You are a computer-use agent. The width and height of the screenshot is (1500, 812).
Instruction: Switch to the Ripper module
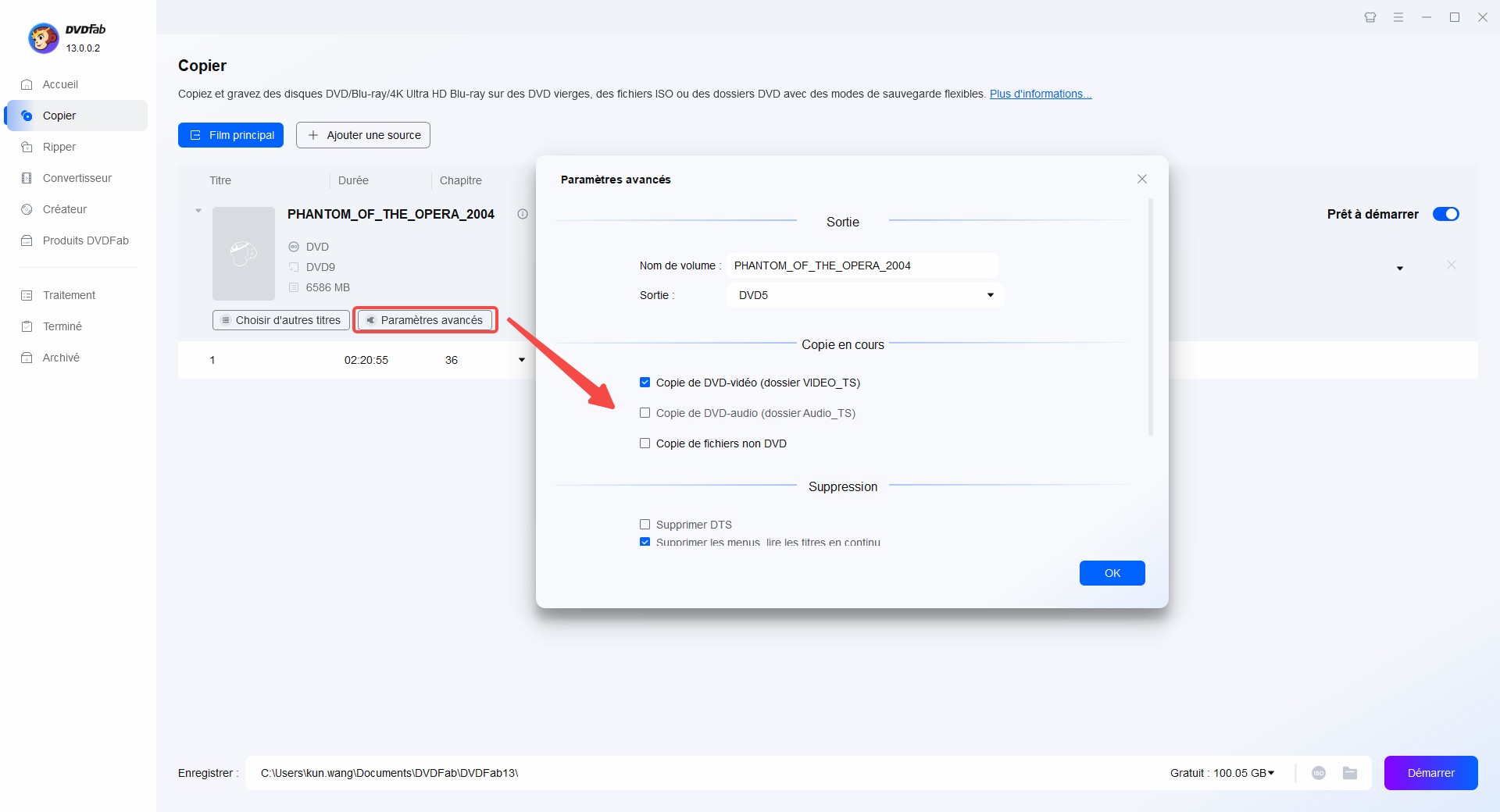(59, 147)
